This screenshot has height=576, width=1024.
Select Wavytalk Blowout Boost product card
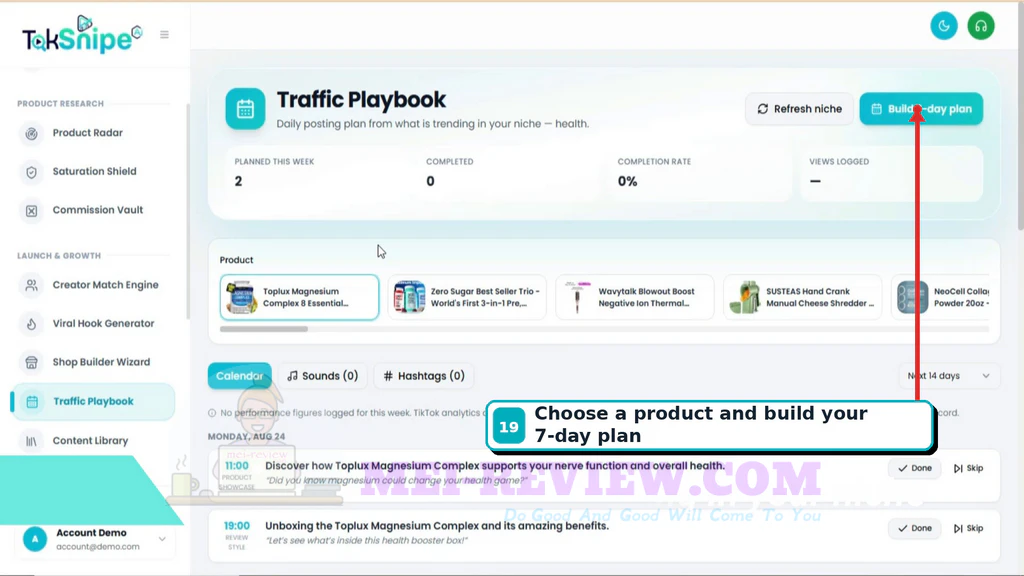(x=635, y=297)
